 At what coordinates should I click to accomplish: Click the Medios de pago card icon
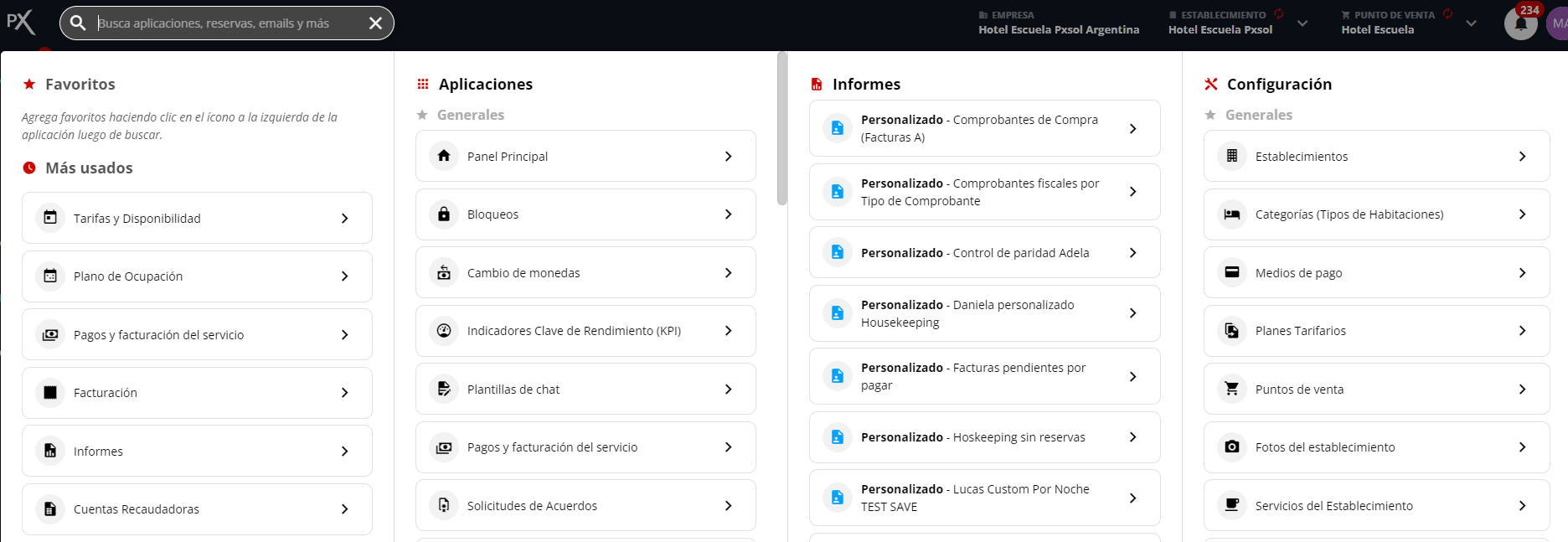pyautogui.click(x=1231, y=273)
